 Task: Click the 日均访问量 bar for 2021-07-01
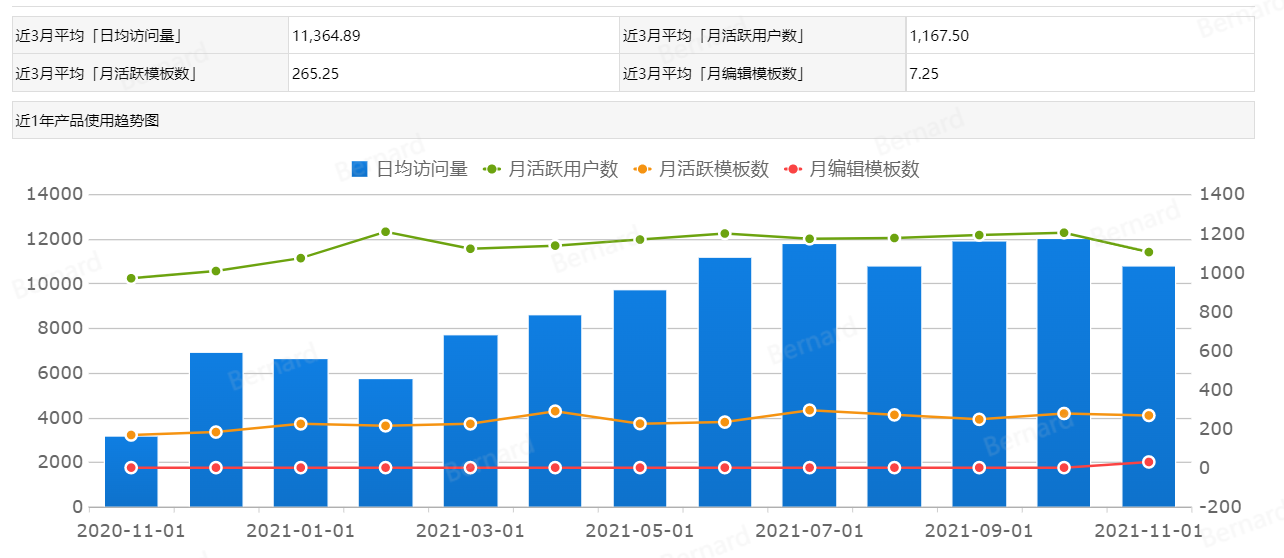pos(809,375)
